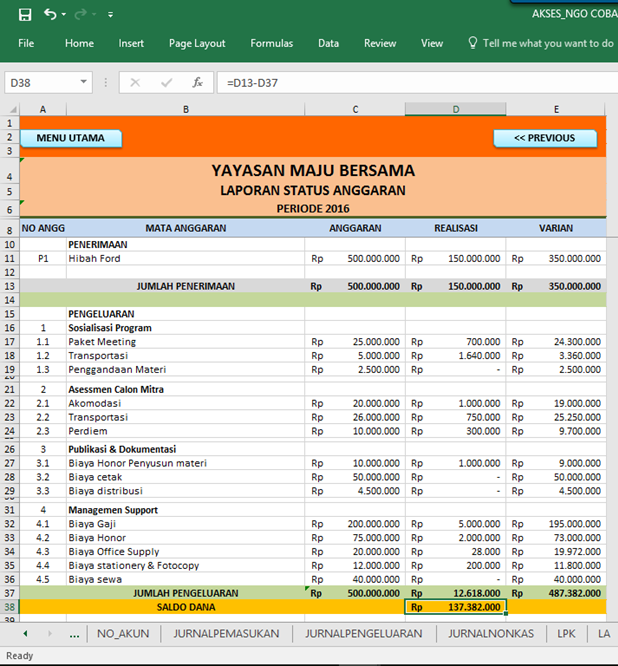The image size is (618, 666).
Task: Click the Enter checkmark in the formula bar
Action: coord(166,82)
